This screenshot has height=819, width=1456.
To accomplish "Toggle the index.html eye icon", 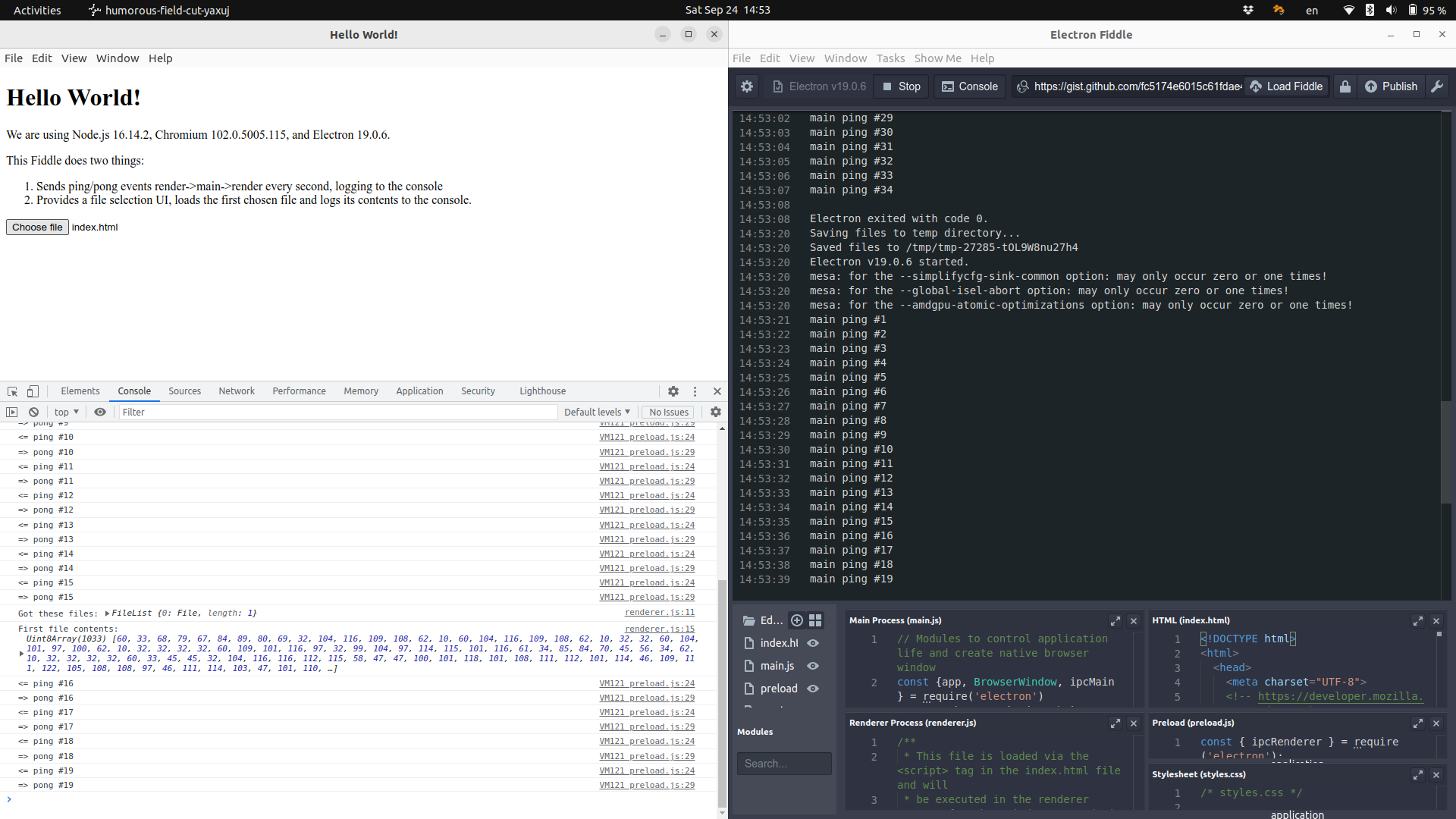I will (x=813, y=643).
